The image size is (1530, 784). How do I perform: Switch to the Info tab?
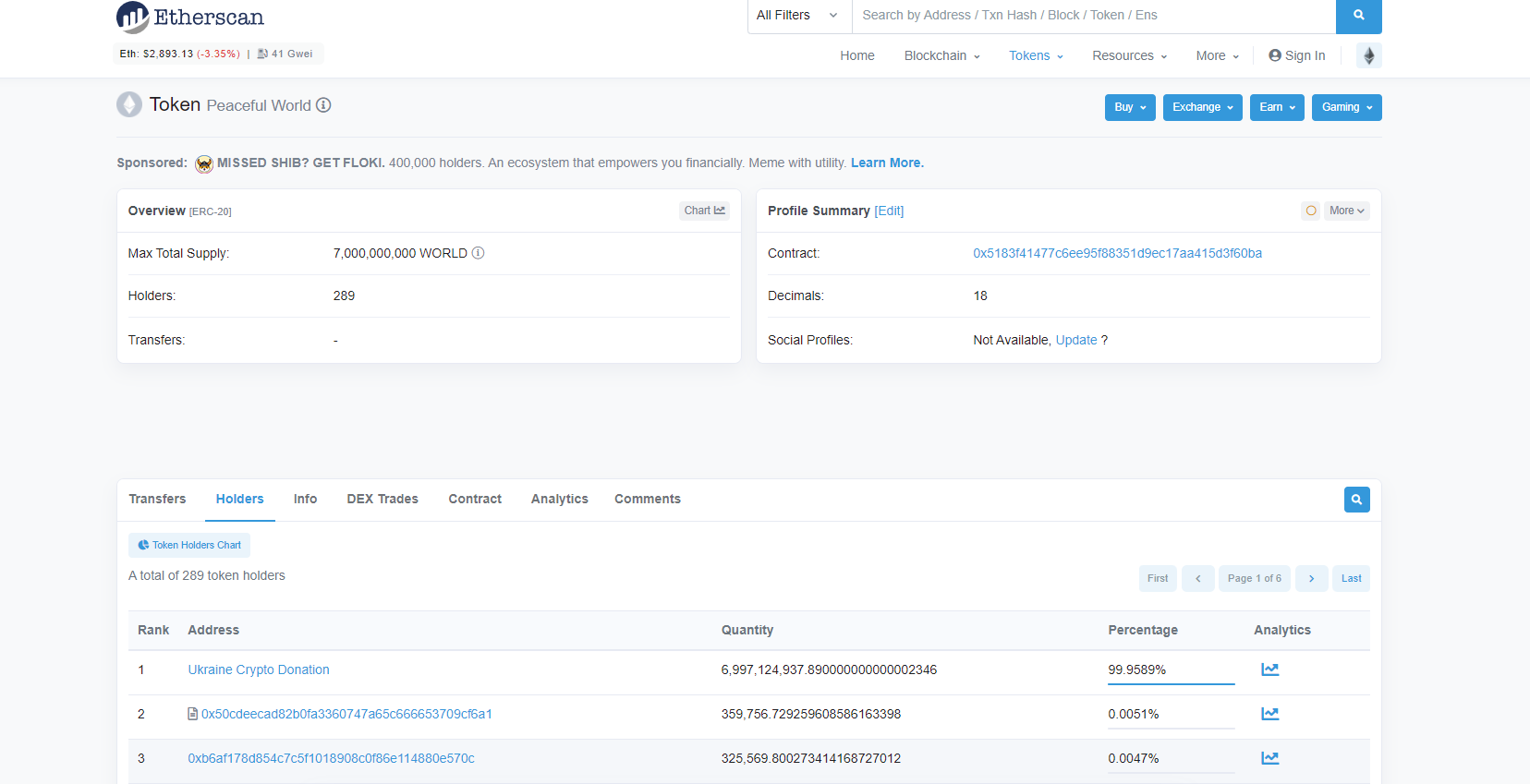coord(305,499)
